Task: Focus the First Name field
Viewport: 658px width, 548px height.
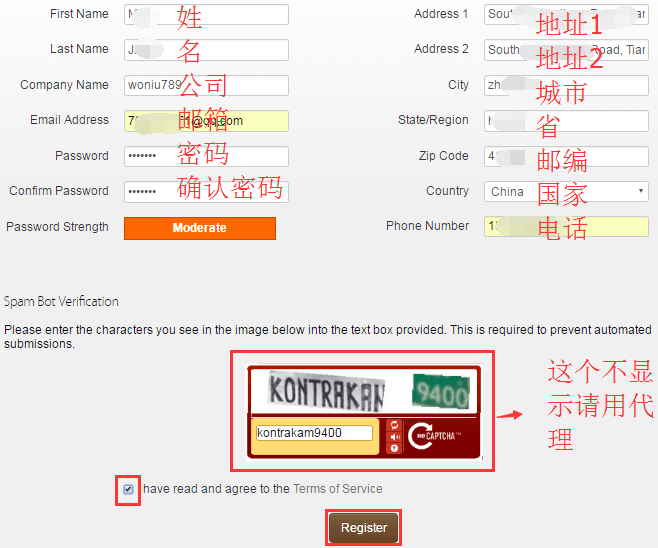Action: pos(206,14)
